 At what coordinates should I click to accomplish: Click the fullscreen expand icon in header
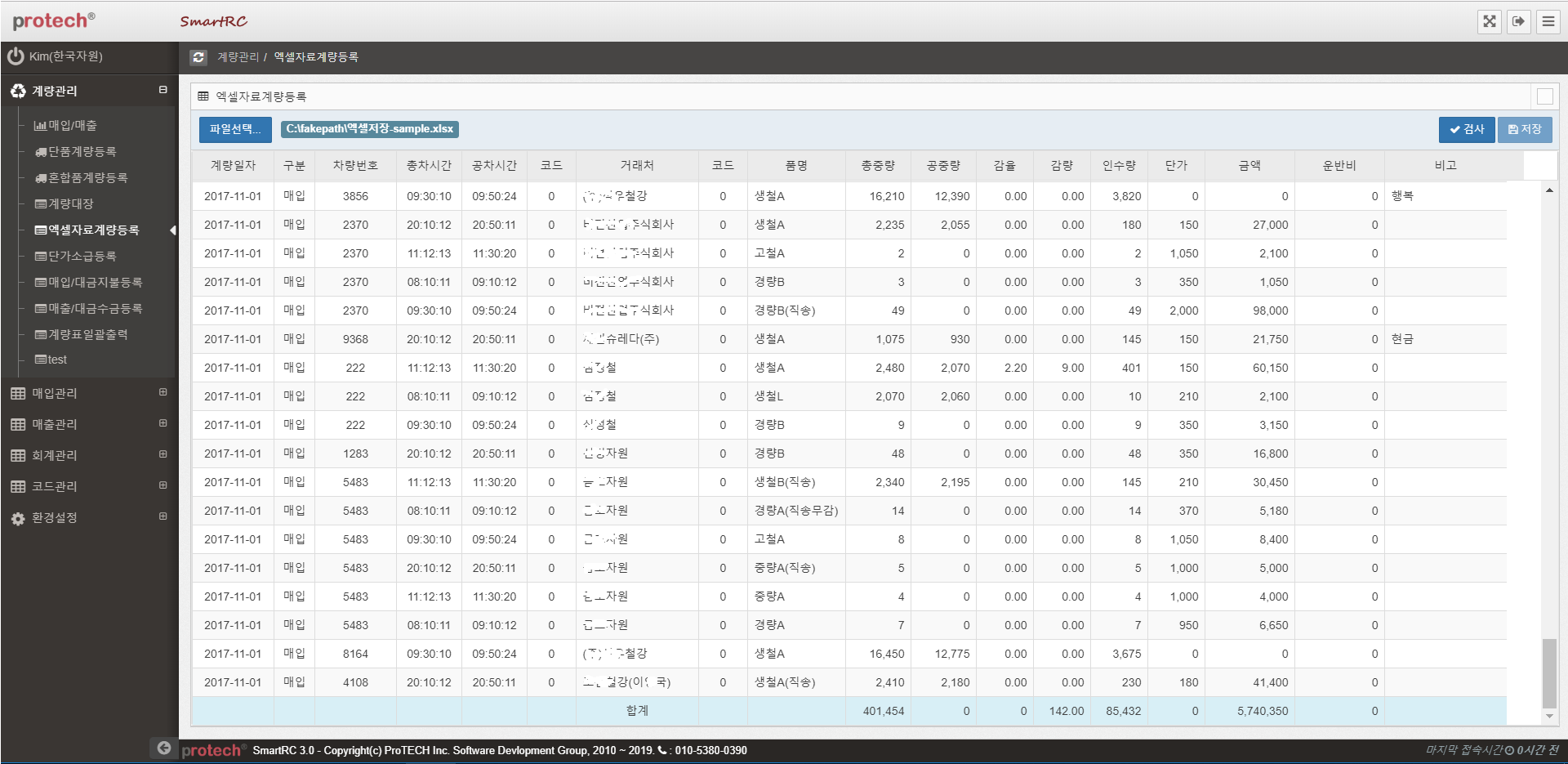[x=1490, y=21]
